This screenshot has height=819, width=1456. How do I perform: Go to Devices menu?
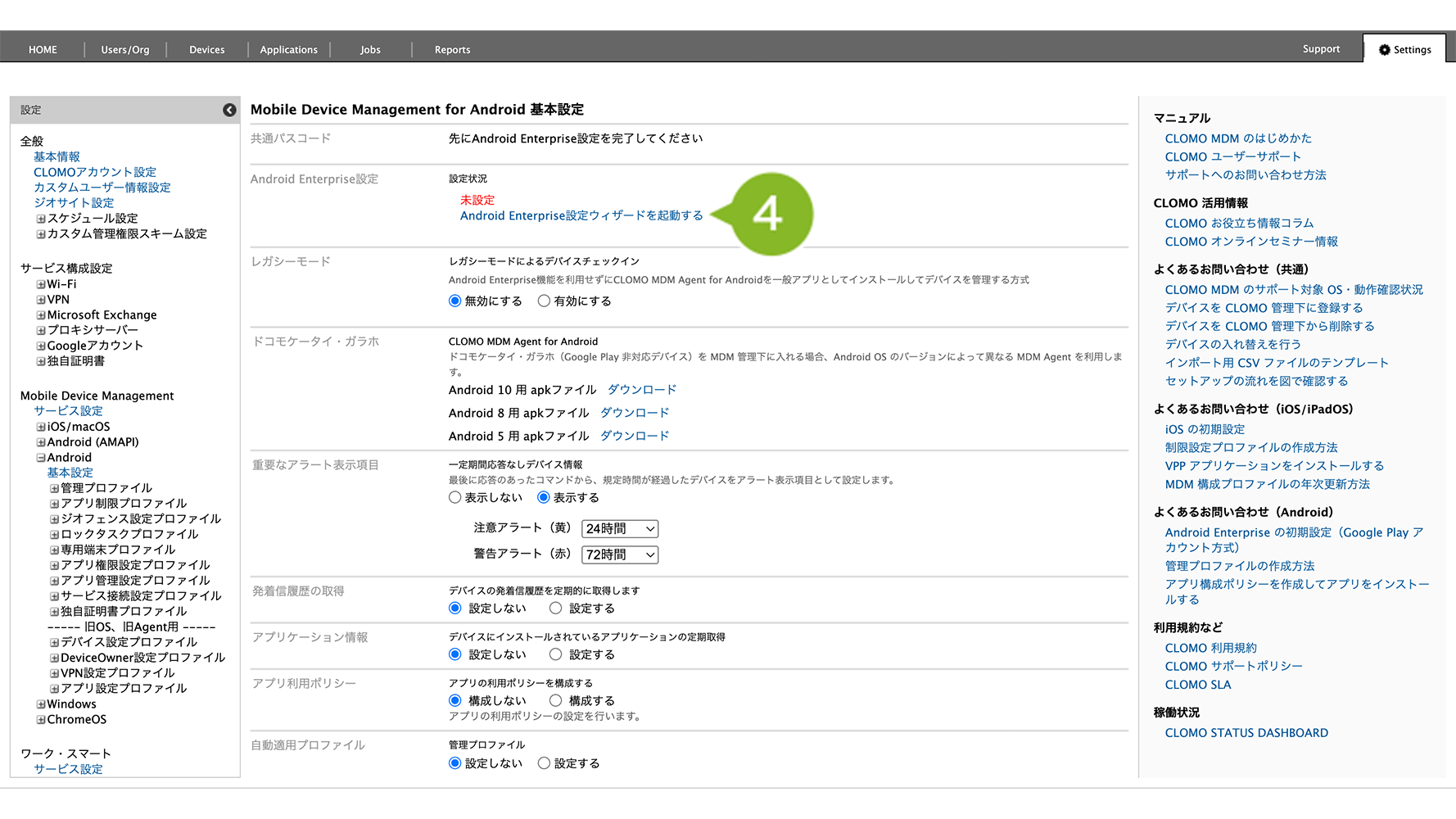click(x=206, y=50)
